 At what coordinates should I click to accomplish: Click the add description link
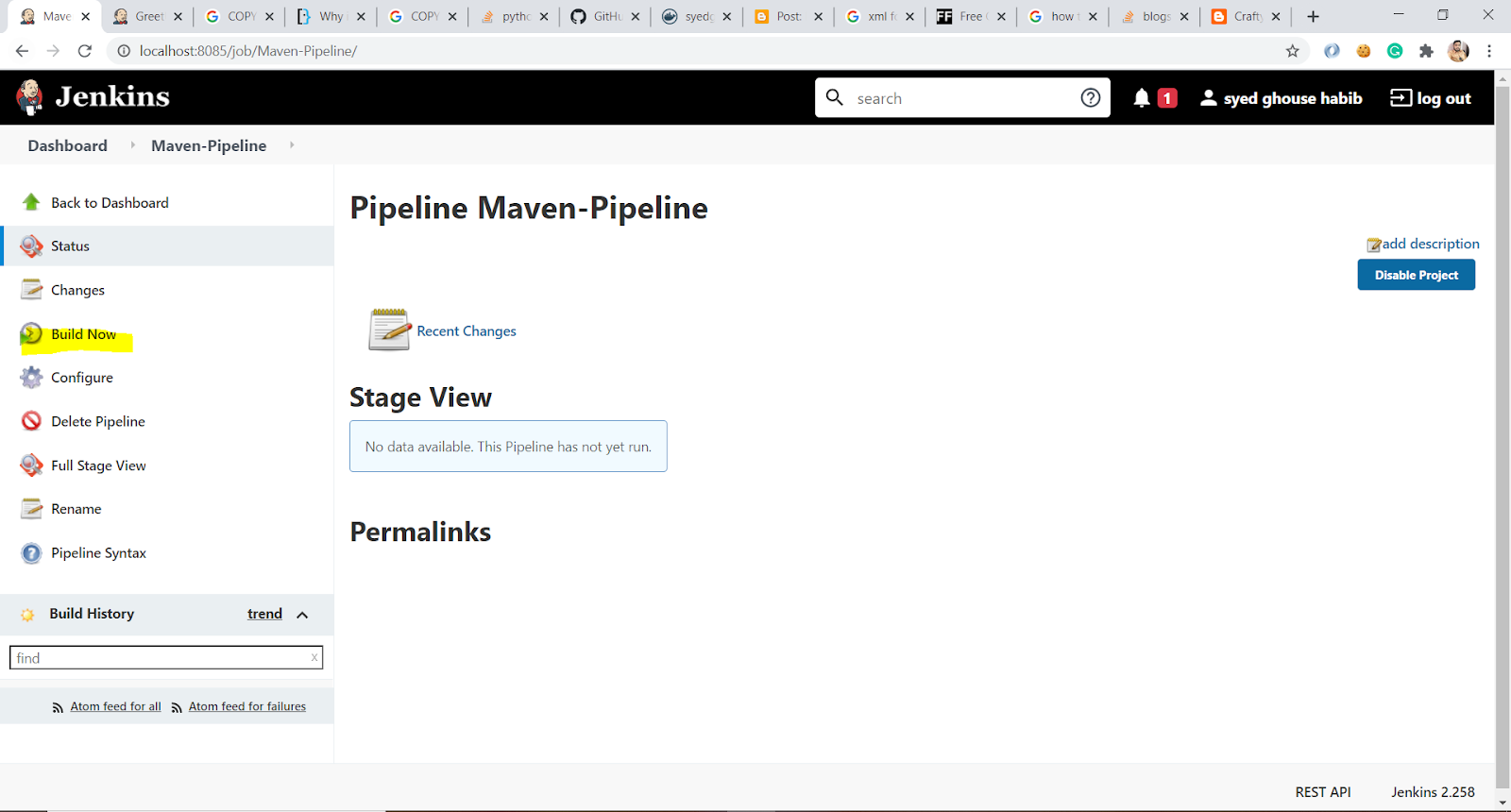click(1431, 244)
